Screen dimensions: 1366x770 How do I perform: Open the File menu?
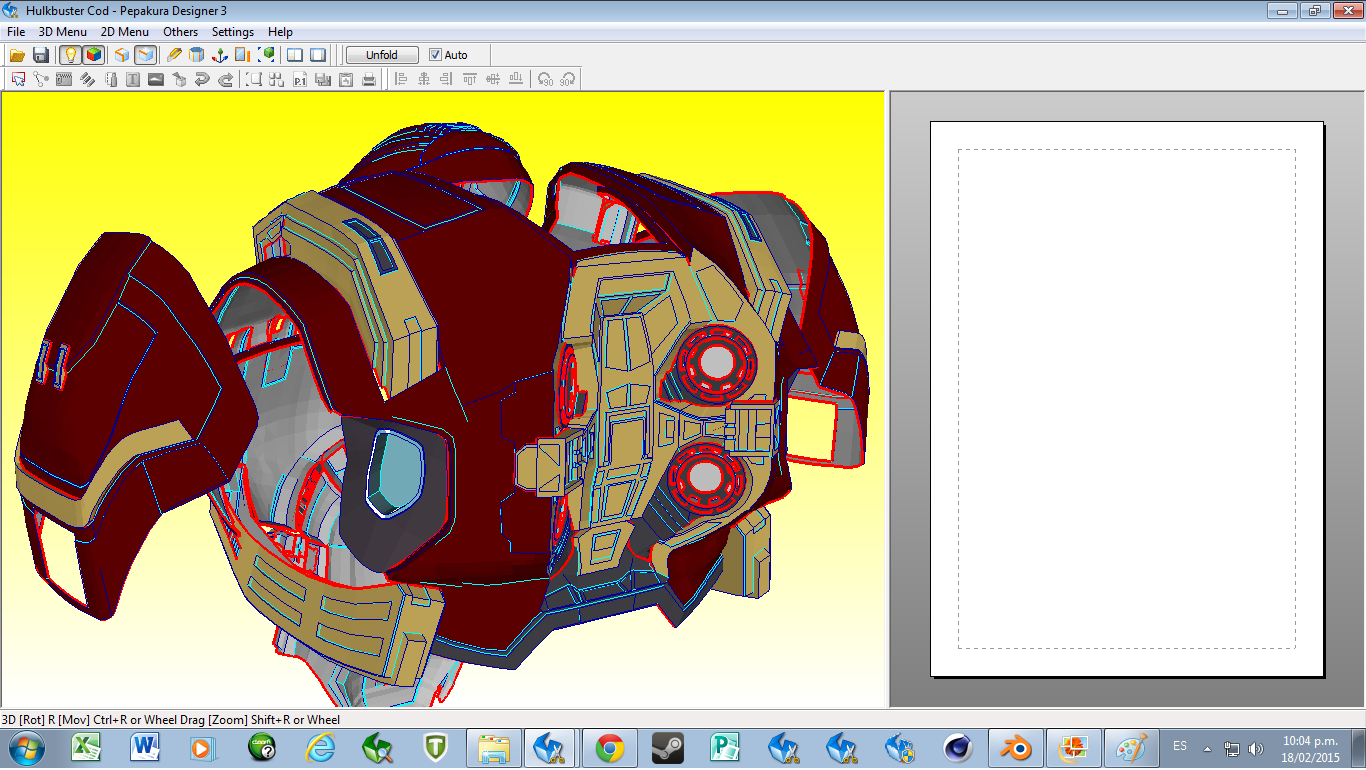click(x=16, y=32)
